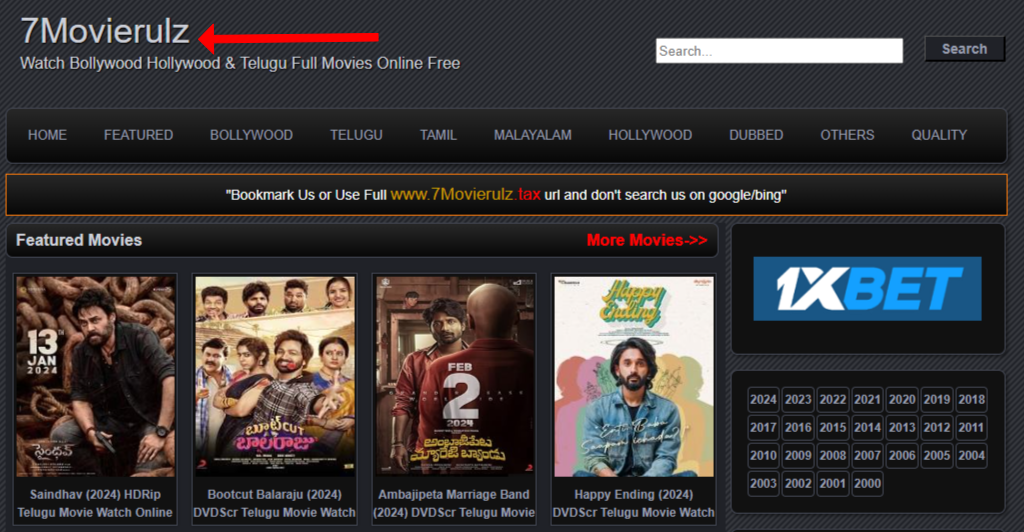Click the 1XBET banner ad
The height and width of the screenshot is (532, 1024).
[867, 289]
